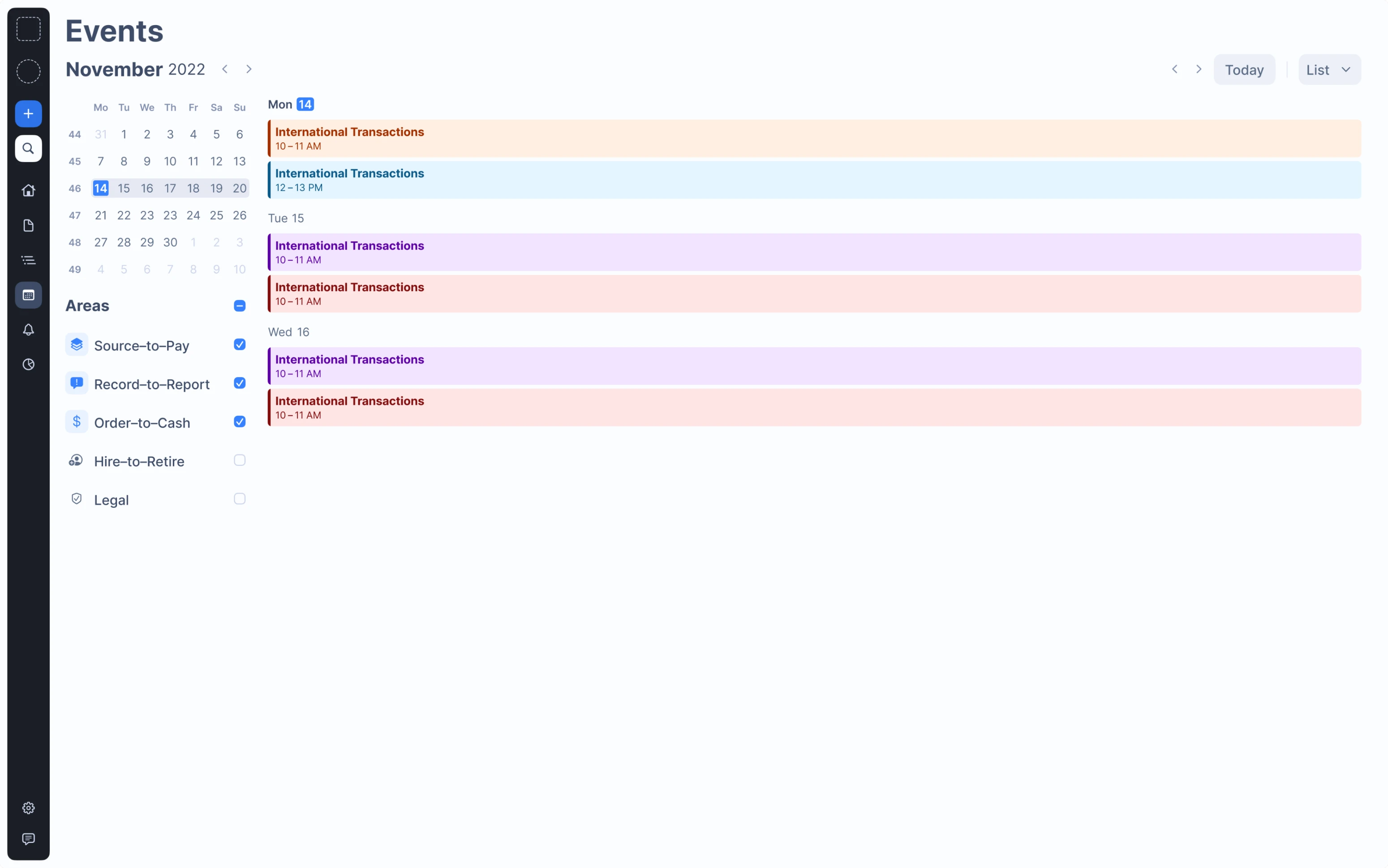
Task: Open the tasks list icon in sidebar
Action: click(28, 259)
